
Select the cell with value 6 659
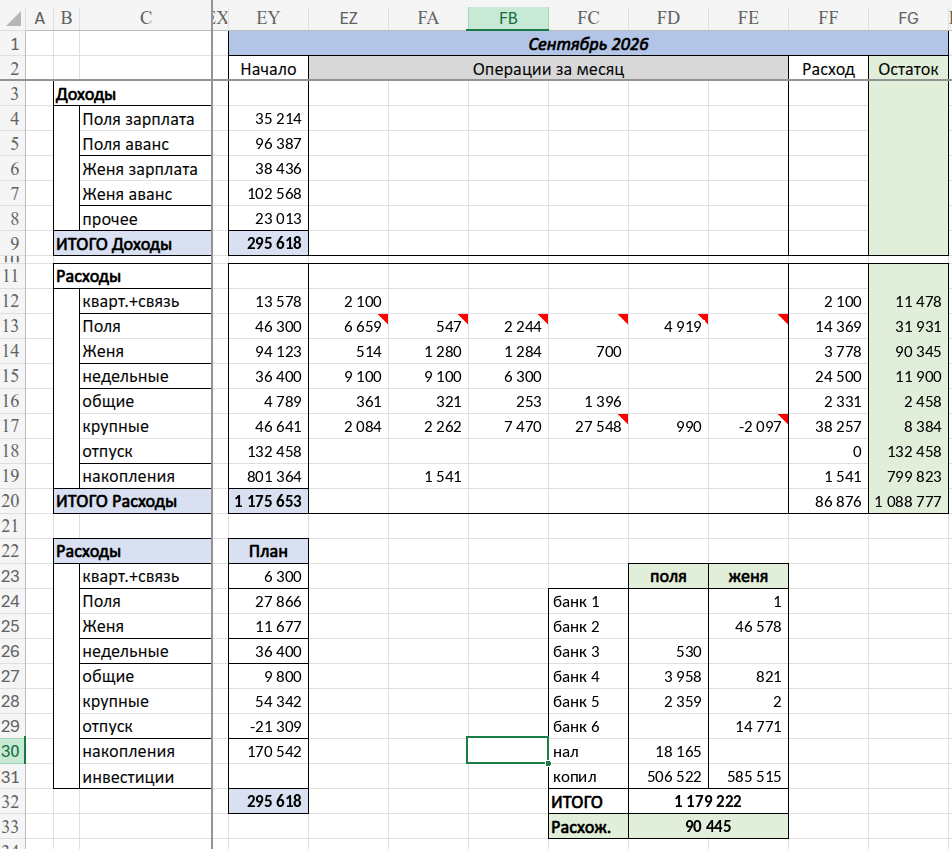click(348, 326)
